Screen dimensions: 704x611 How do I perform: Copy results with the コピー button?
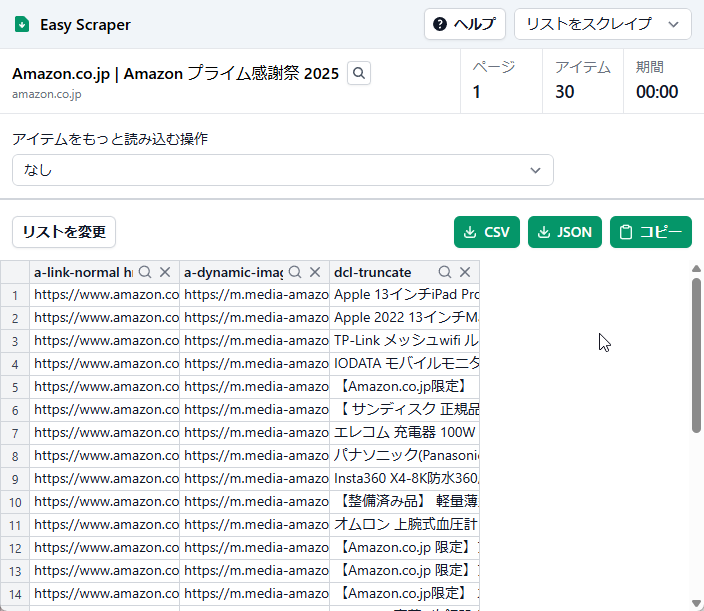click(x=651, y=232)
